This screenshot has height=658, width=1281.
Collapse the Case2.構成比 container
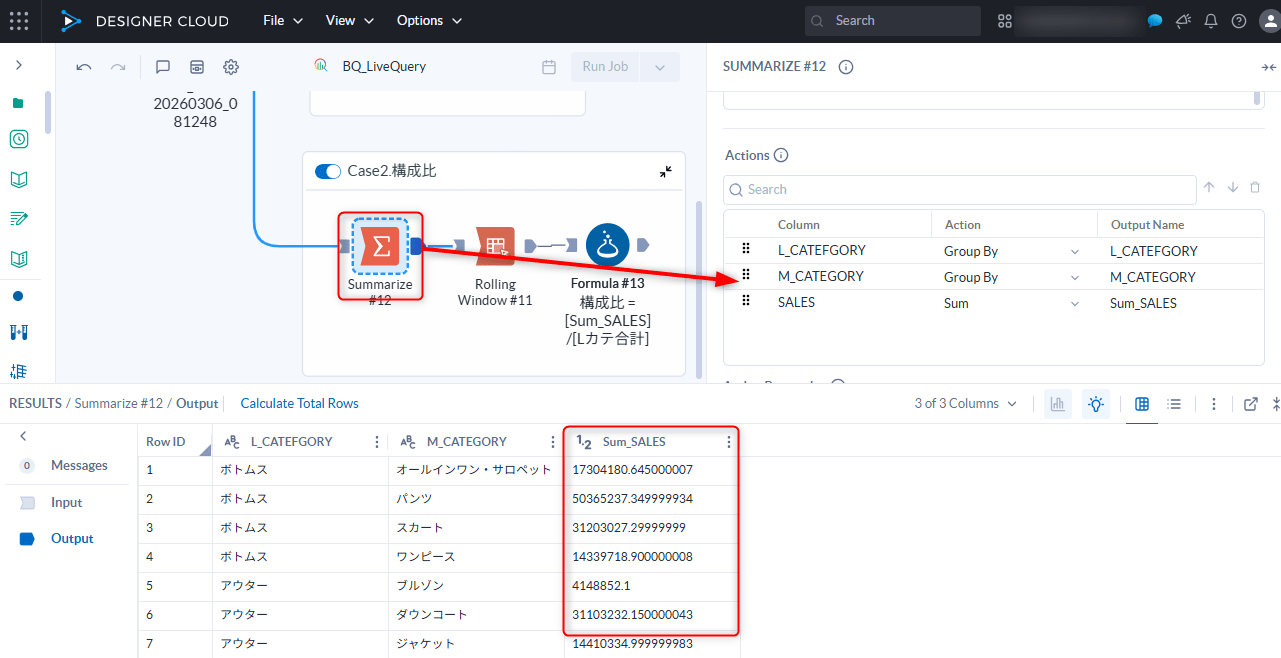[666, 171]
